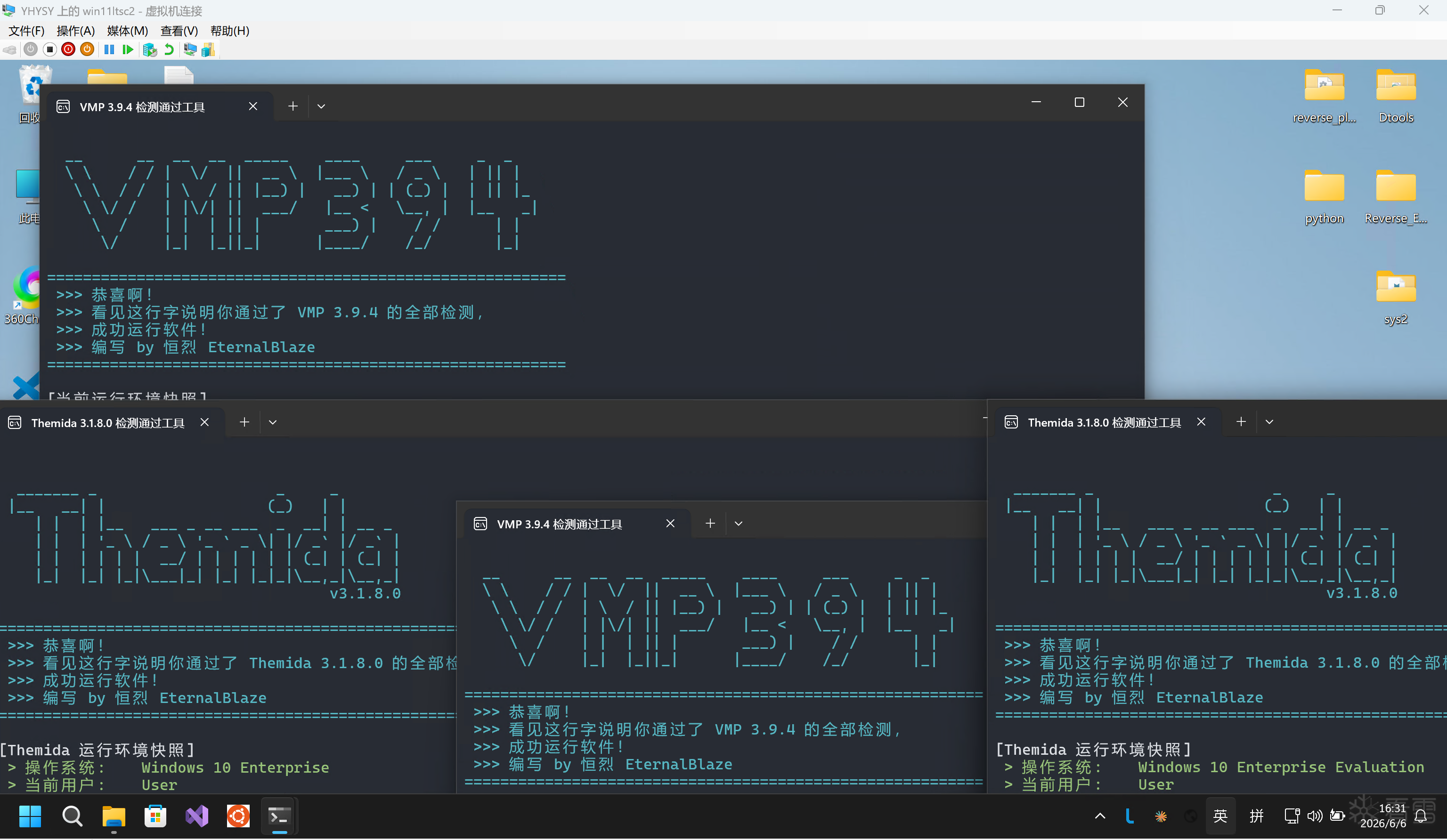Screen dimensions: 1447x840
Task: Click the battery icon in the tray
Action: tap(1337, 817)
